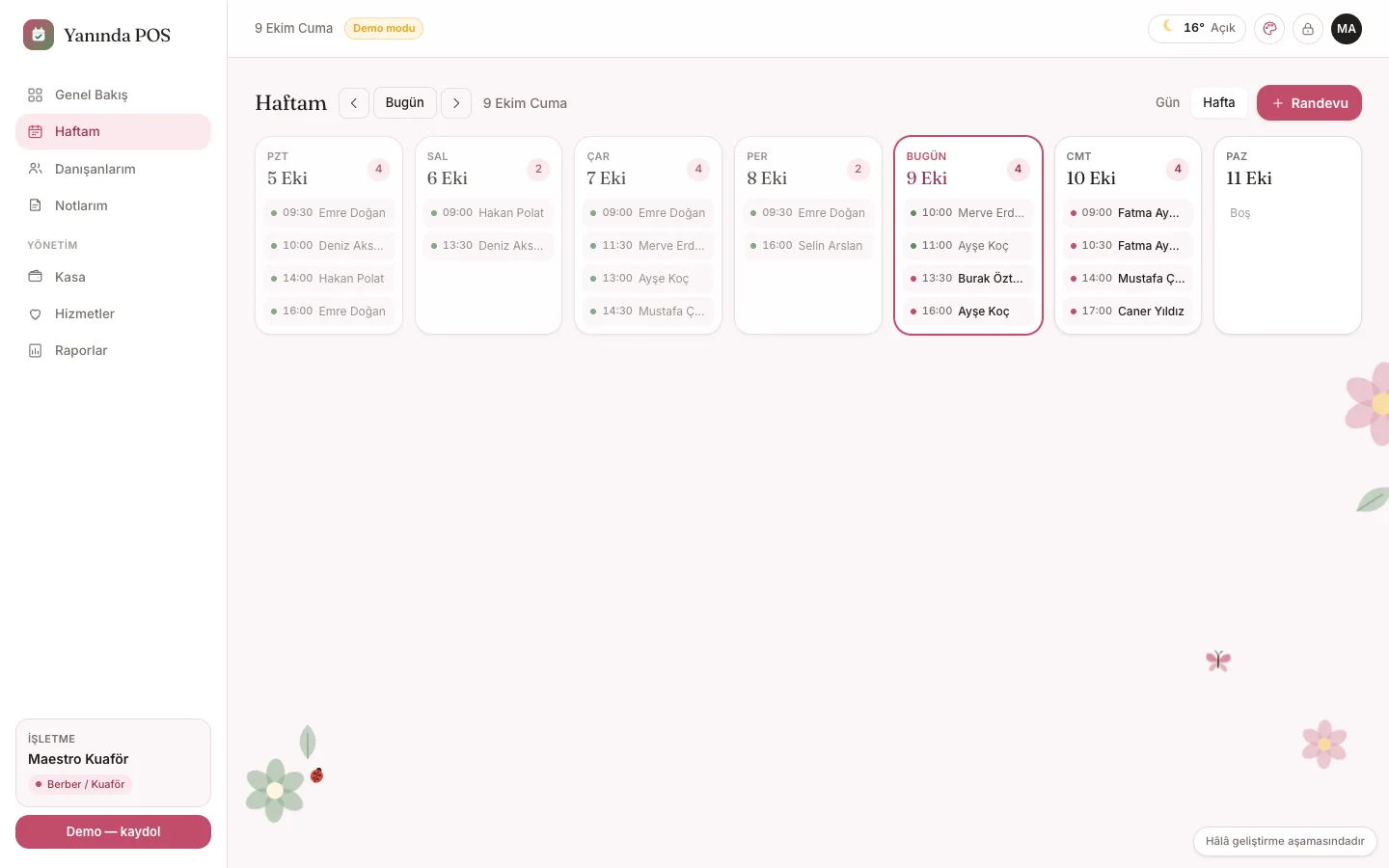Screen dimensions: 1389x868
Task: Open Danışanlarım in sidebar
Action: pyautogui.click(x=113, y=169)
